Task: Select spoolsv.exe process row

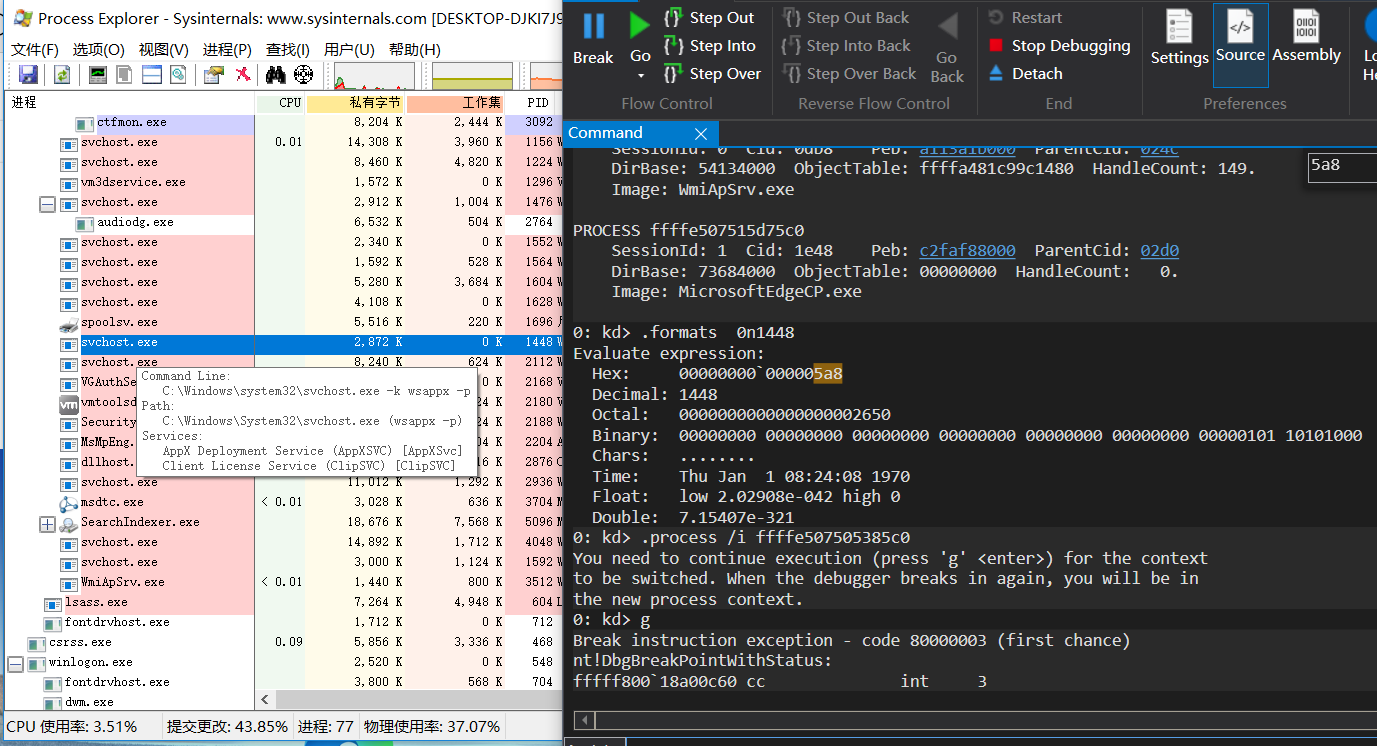Action: 281,322
